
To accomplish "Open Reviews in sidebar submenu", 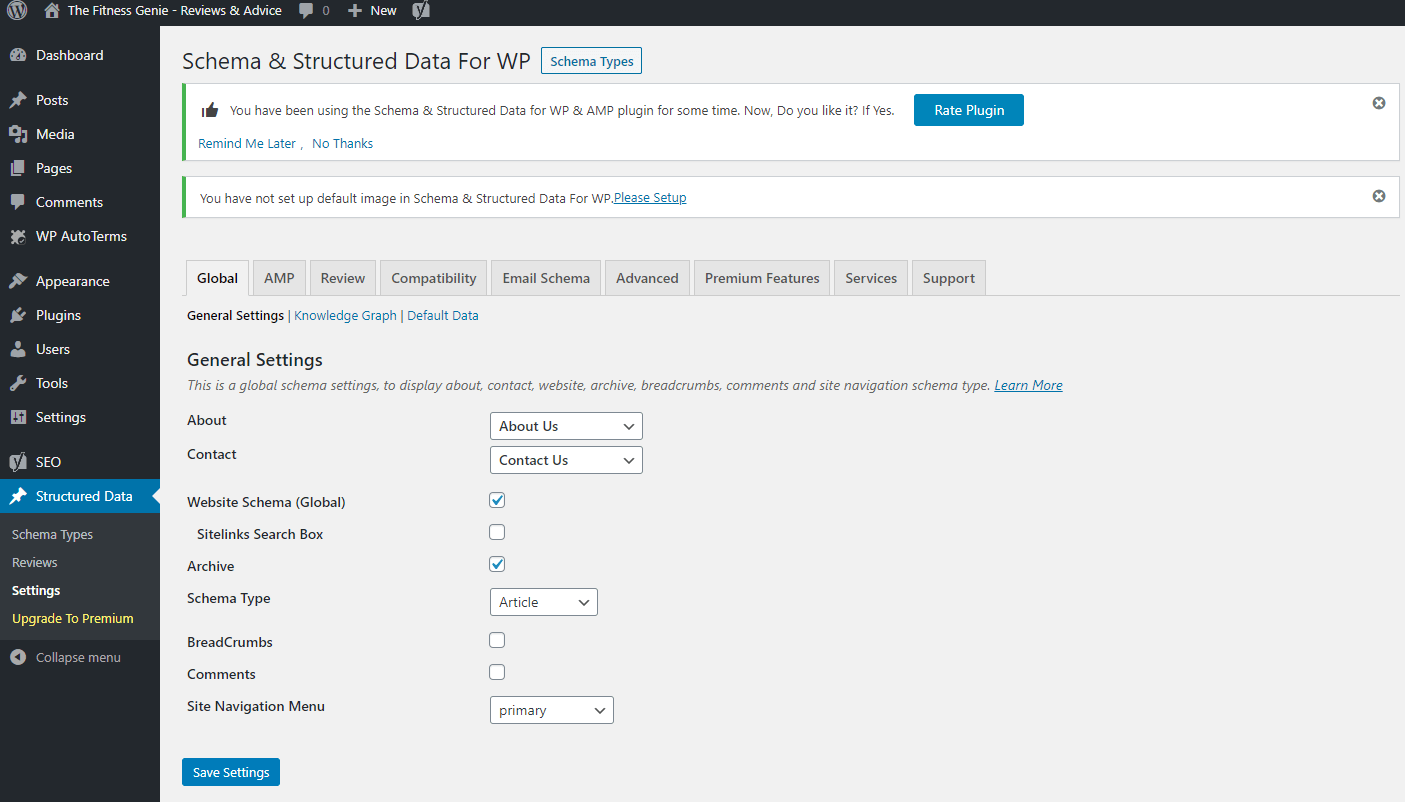I will 35,562.
